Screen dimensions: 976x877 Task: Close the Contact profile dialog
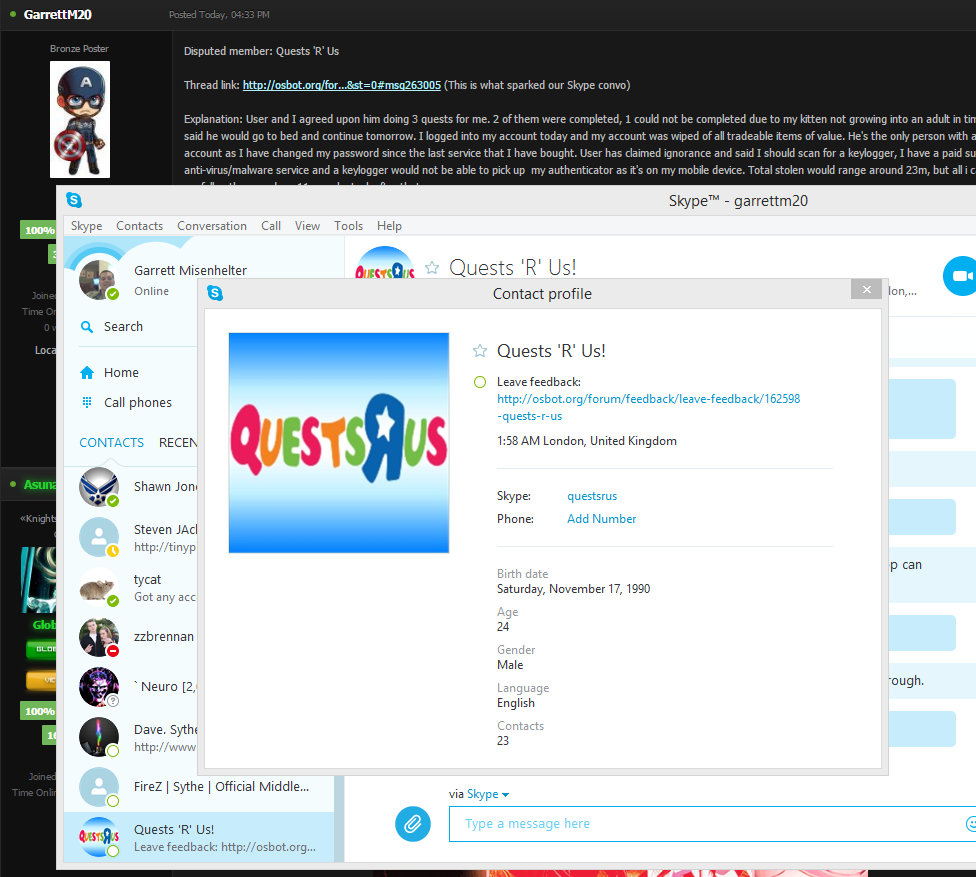pyautogui.click(x=866, y=289)
